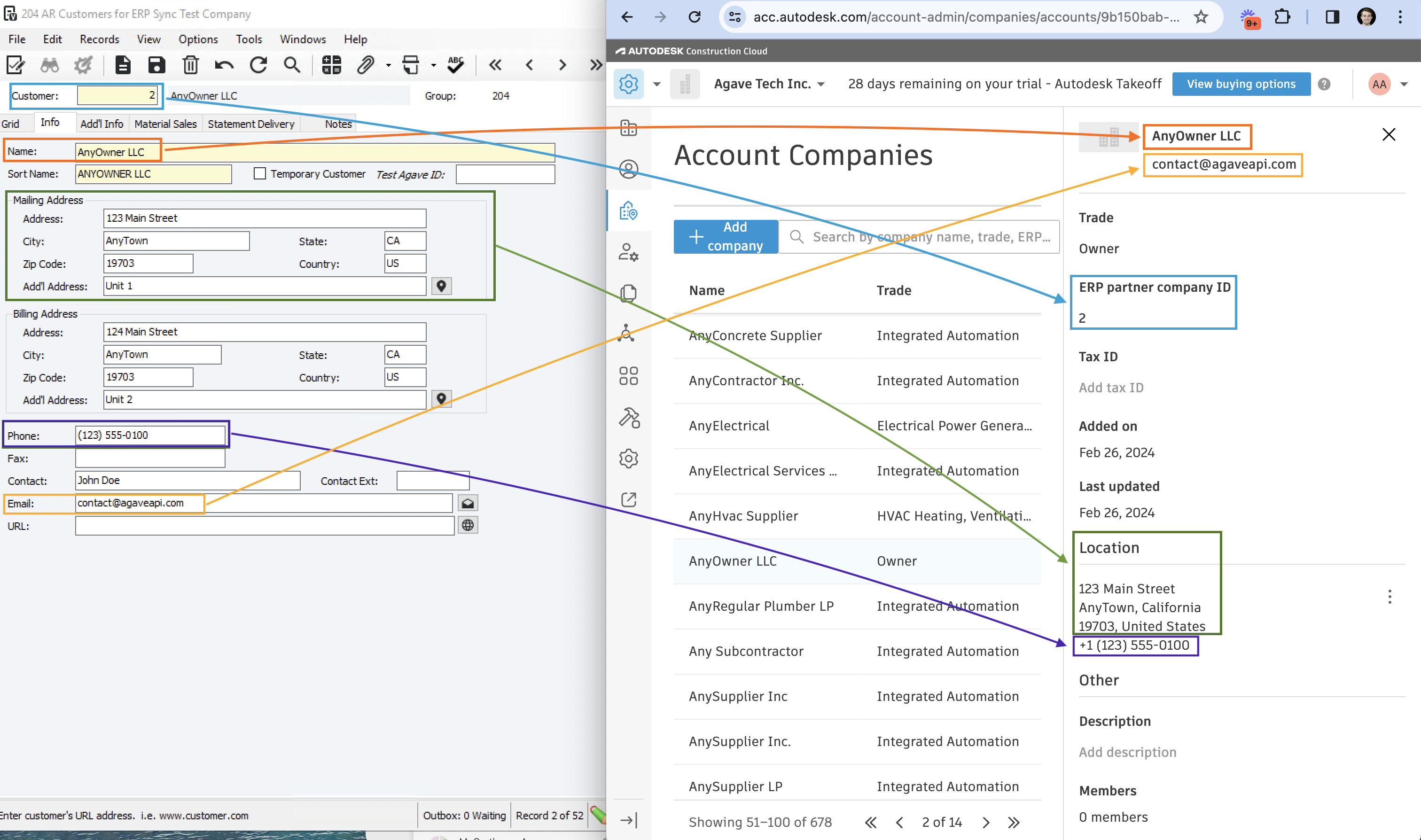Open the Records menu
This screenshot has height=840, width=1421.
[100, 39]
